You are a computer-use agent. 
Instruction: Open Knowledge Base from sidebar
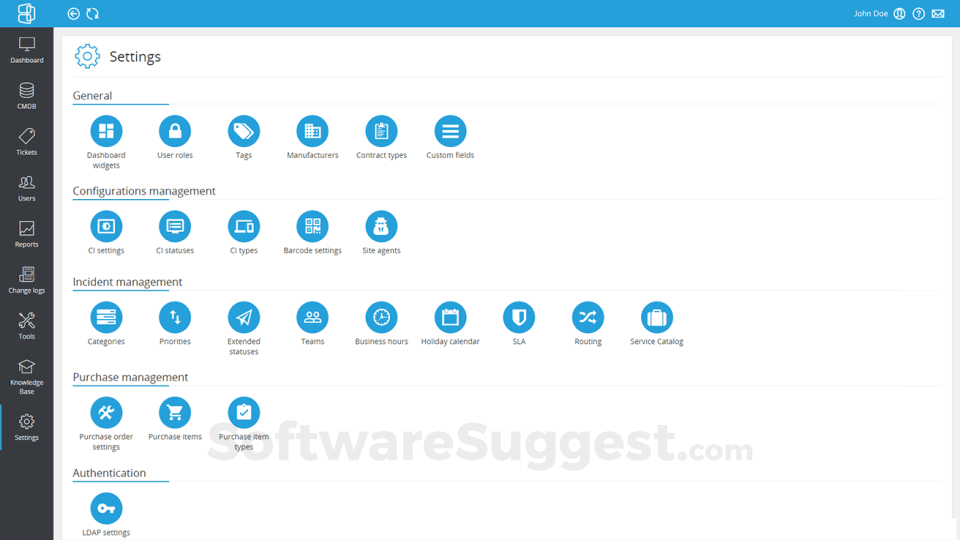(26, 377)
